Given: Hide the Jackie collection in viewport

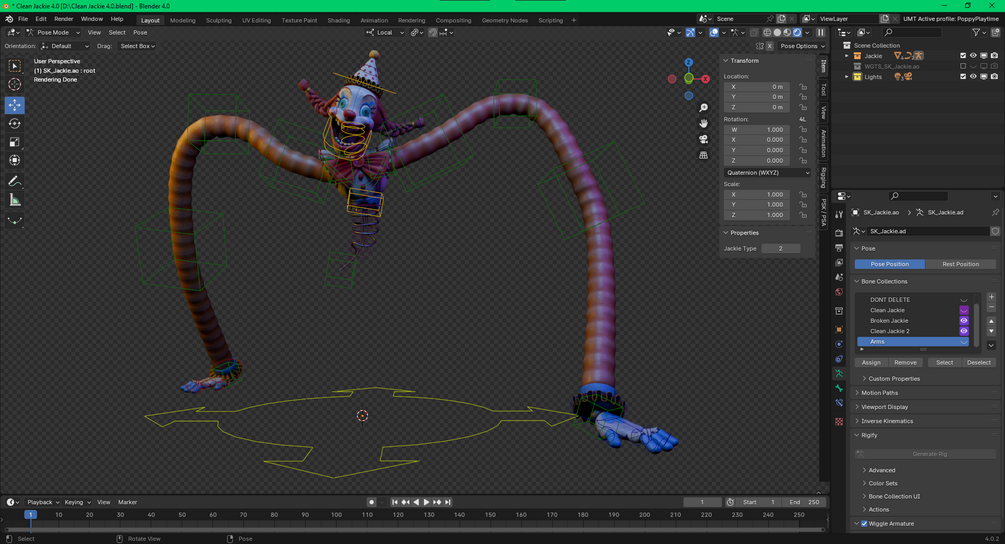Looking at the screenshot, I should (x=973, y=56).
